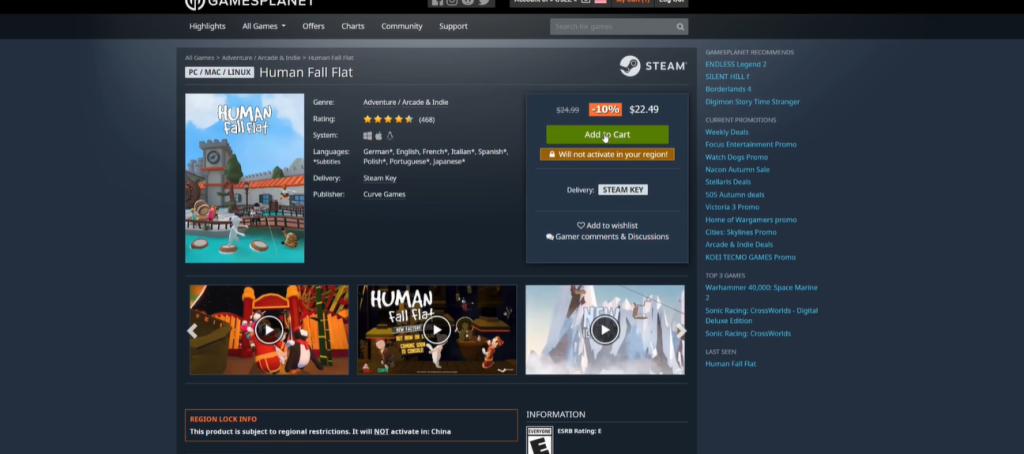Play the snowy mountain video thumbnail

tap(604, 329)
